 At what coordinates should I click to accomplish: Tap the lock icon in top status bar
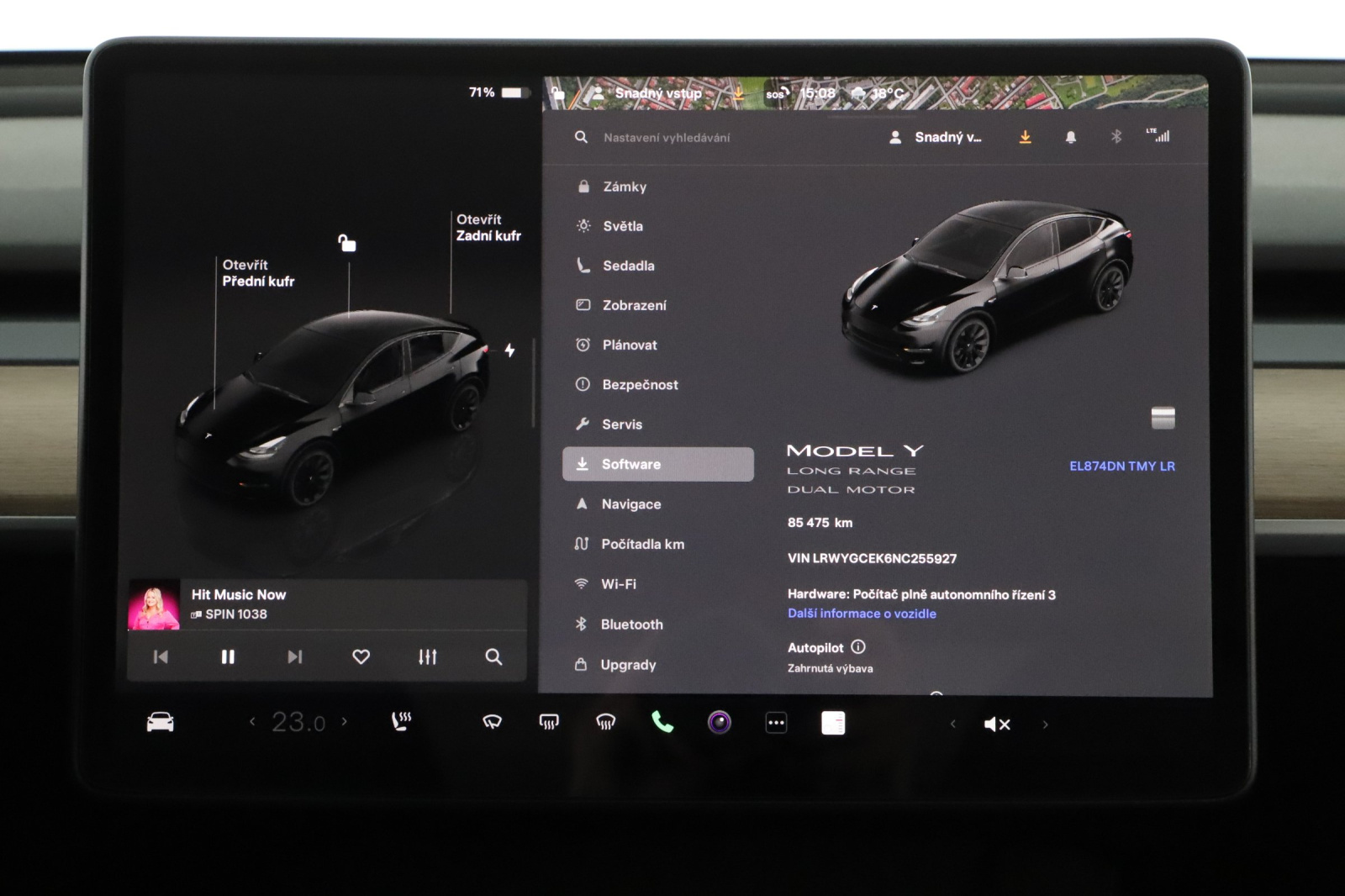click(557, 92)
